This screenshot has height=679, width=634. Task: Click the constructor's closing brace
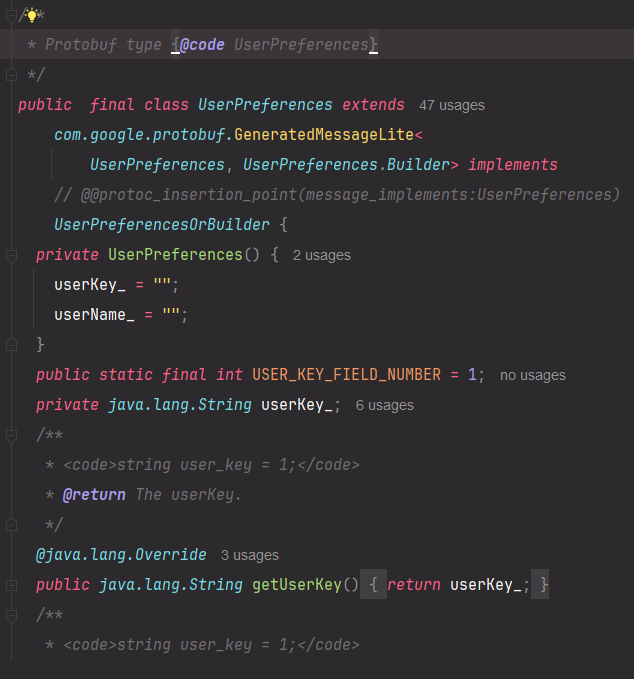40,345
